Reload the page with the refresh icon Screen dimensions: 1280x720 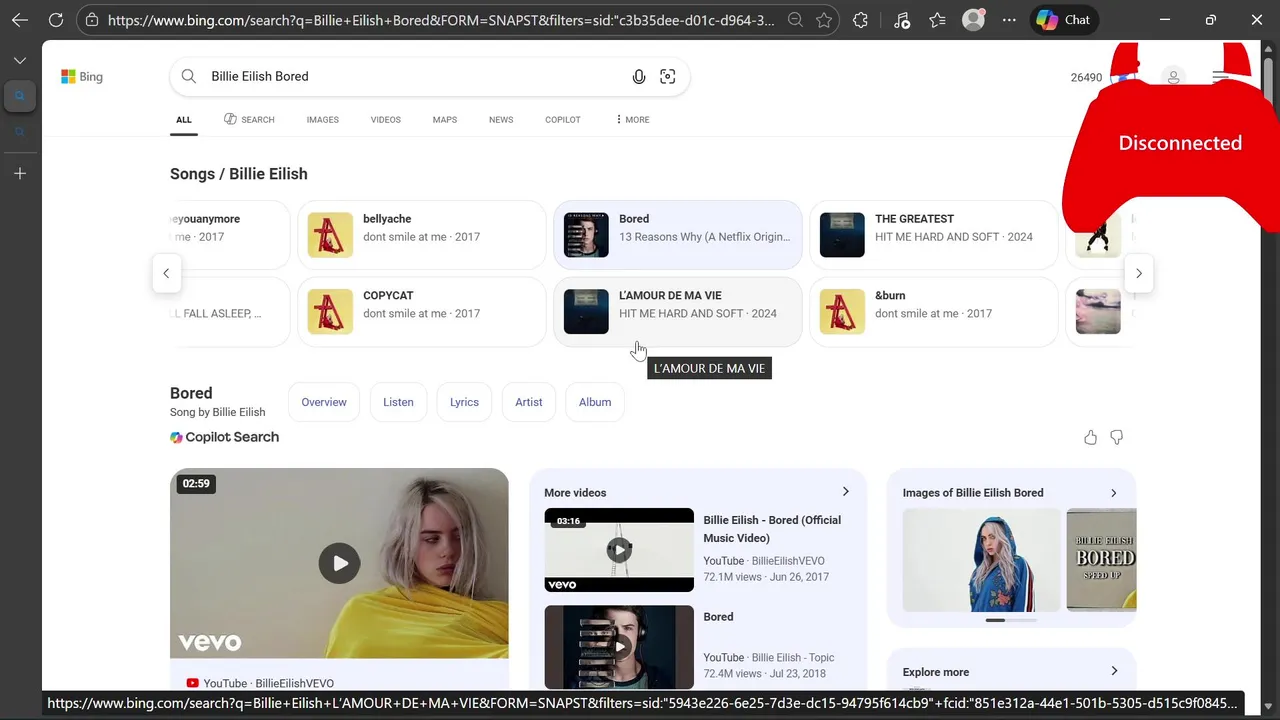[56, 20]
